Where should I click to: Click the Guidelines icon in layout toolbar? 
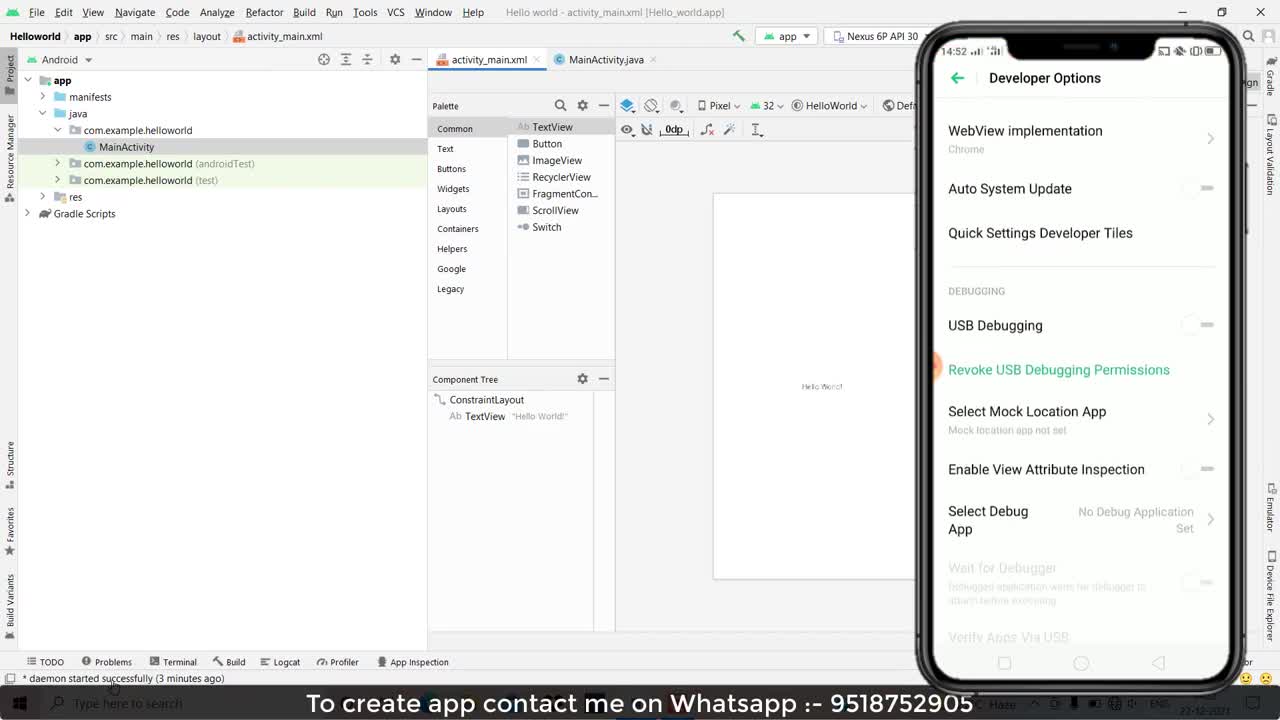(x=756, y=129)
